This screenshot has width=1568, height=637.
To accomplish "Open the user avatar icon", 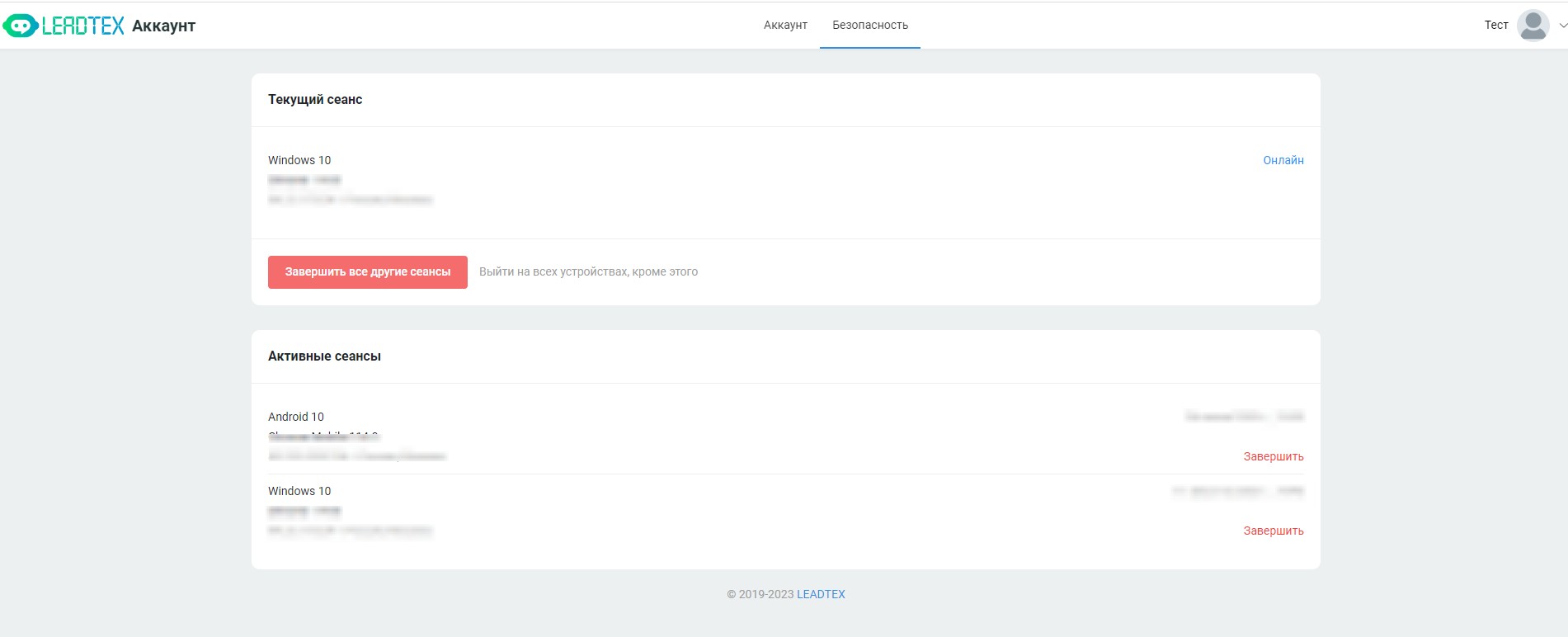I will (1533, 26).
